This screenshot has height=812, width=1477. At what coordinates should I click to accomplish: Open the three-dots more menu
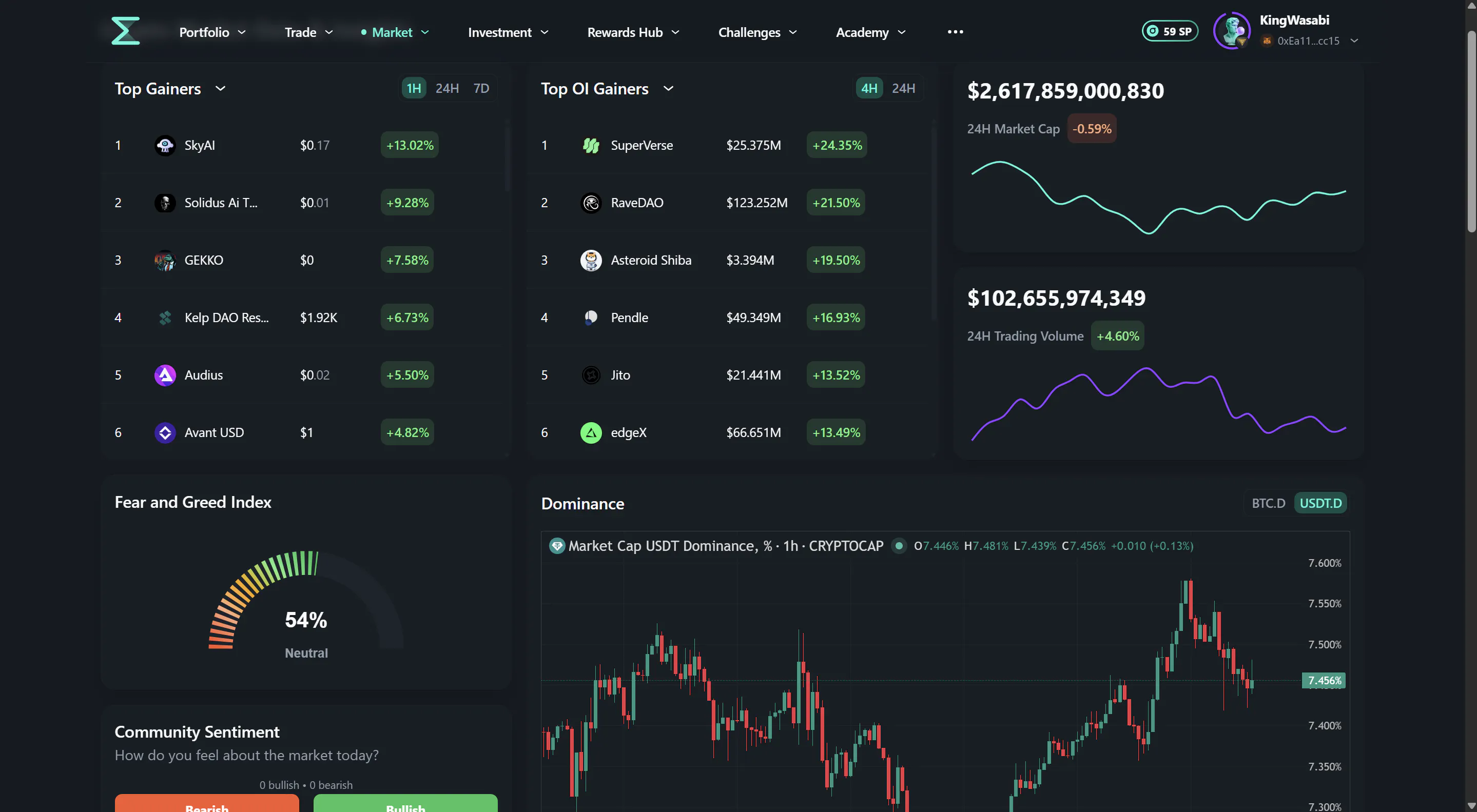click(x=955, y=31)
